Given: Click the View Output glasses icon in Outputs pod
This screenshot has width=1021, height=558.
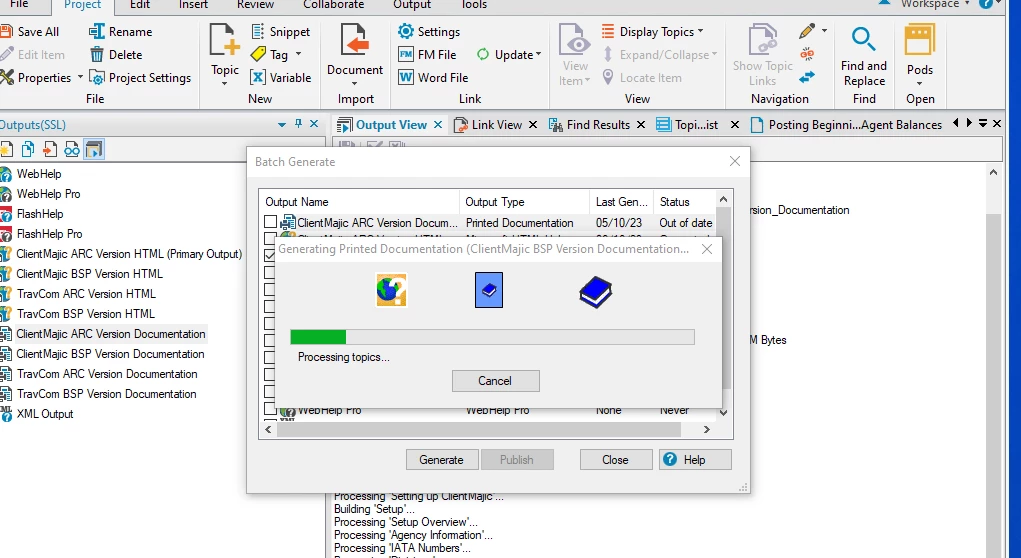Looking at the screenshot, I should [x=72, y=150].
